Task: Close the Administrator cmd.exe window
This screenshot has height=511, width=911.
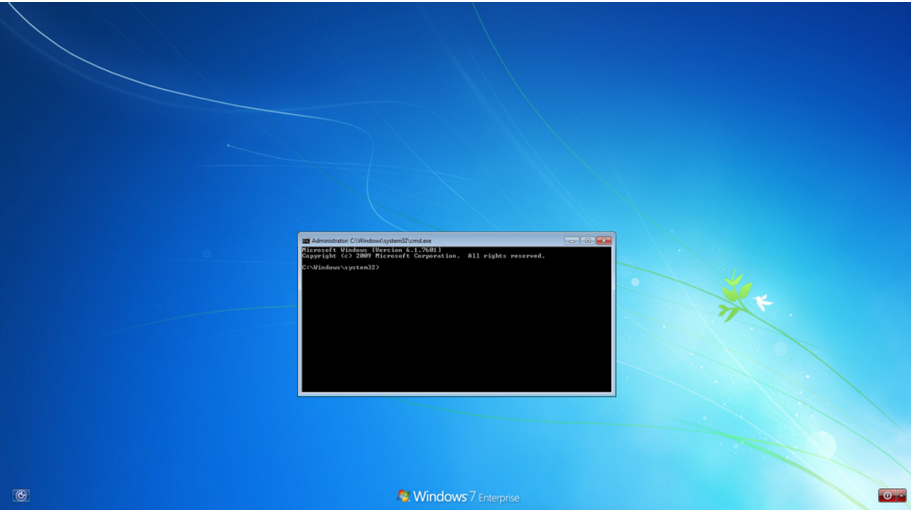Action: 603,241
